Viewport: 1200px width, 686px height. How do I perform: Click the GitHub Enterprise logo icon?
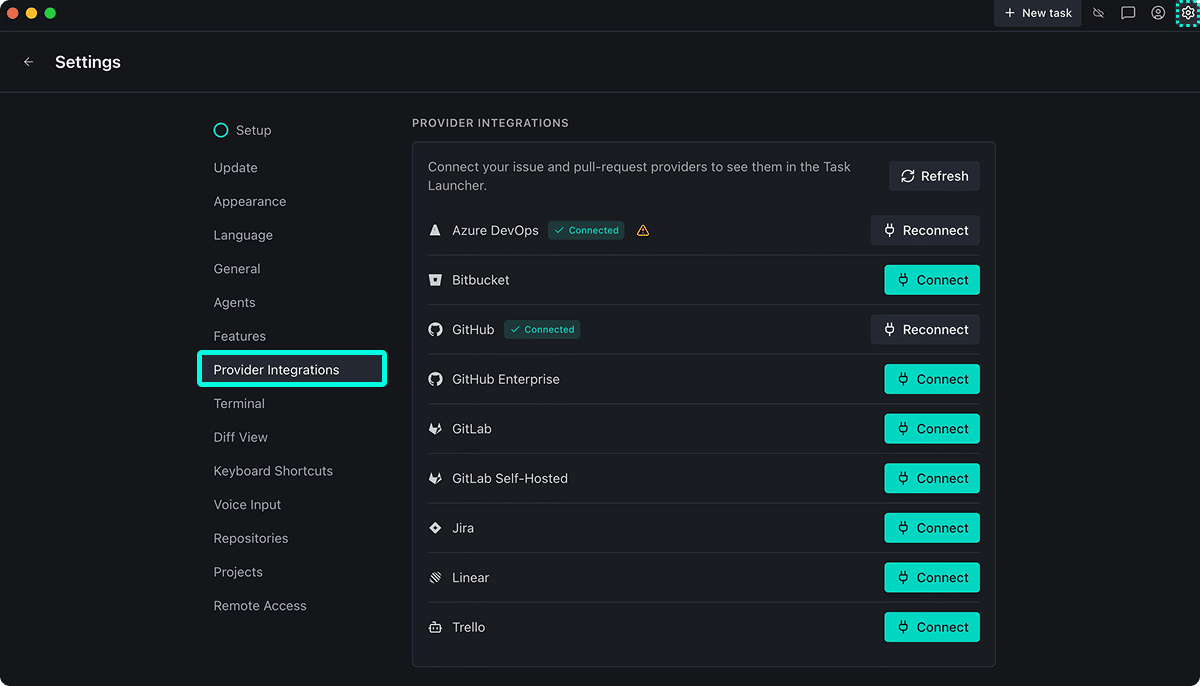(x=435, y=379)
